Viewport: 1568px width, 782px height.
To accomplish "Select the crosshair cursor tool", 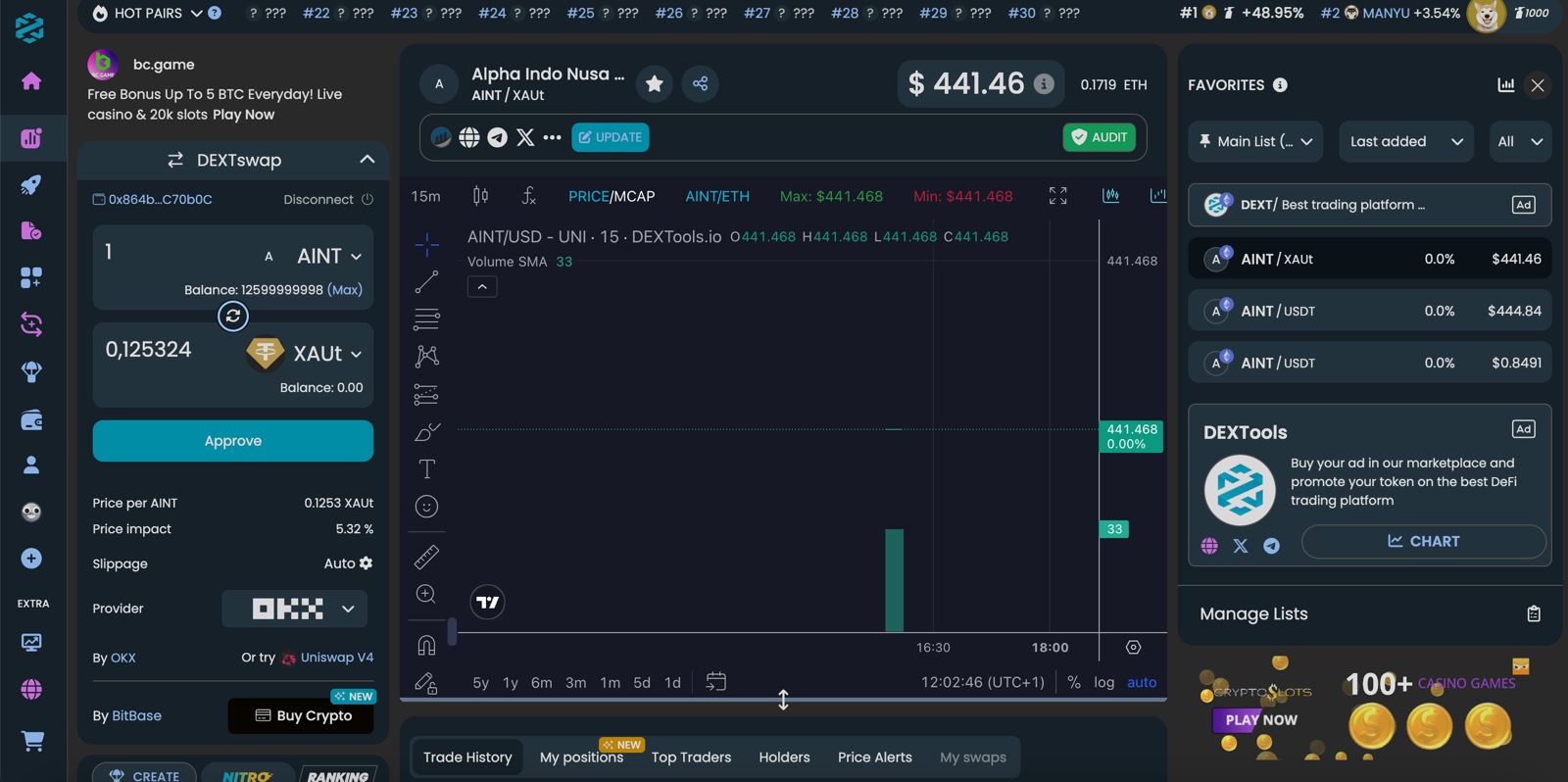I will click(x=426, y=243).
